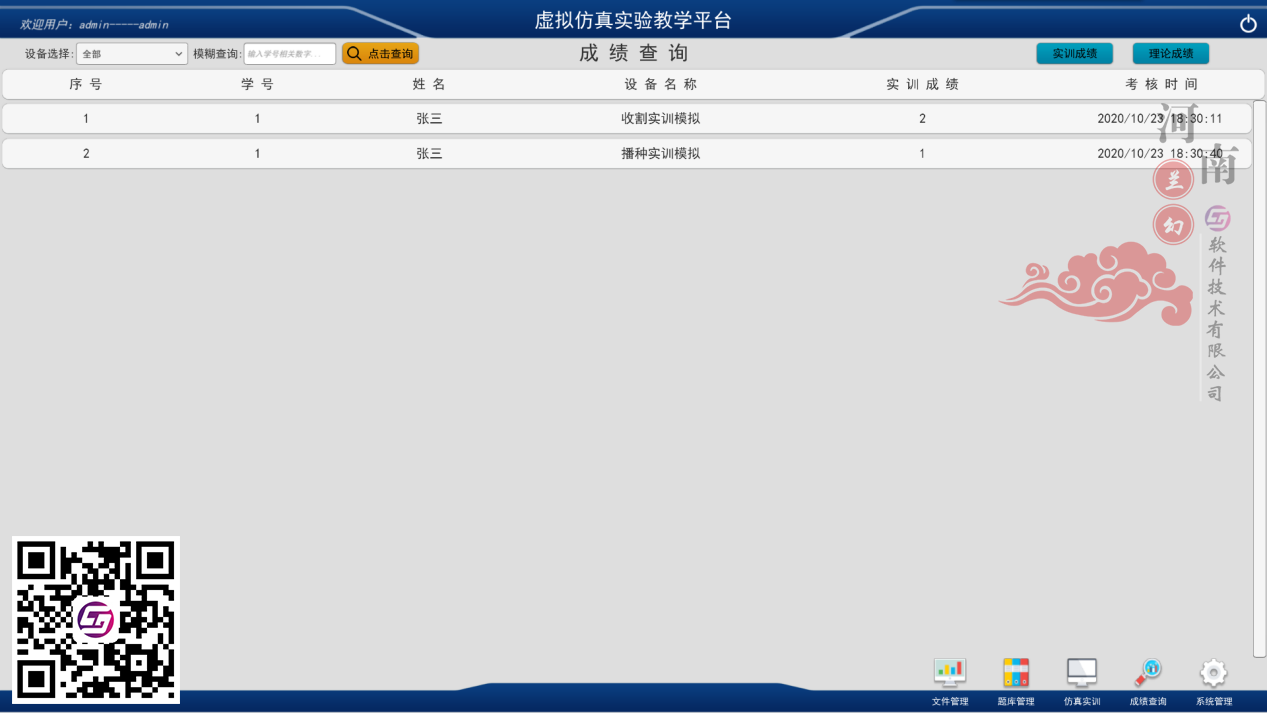Click the floating 兰 circle icon
Viewport: 1267px width, 713px height.
pos(1172,179)
